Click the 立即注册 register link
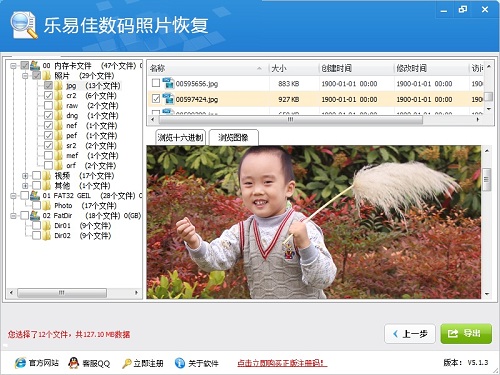500x375 pixels. point(148,363)
